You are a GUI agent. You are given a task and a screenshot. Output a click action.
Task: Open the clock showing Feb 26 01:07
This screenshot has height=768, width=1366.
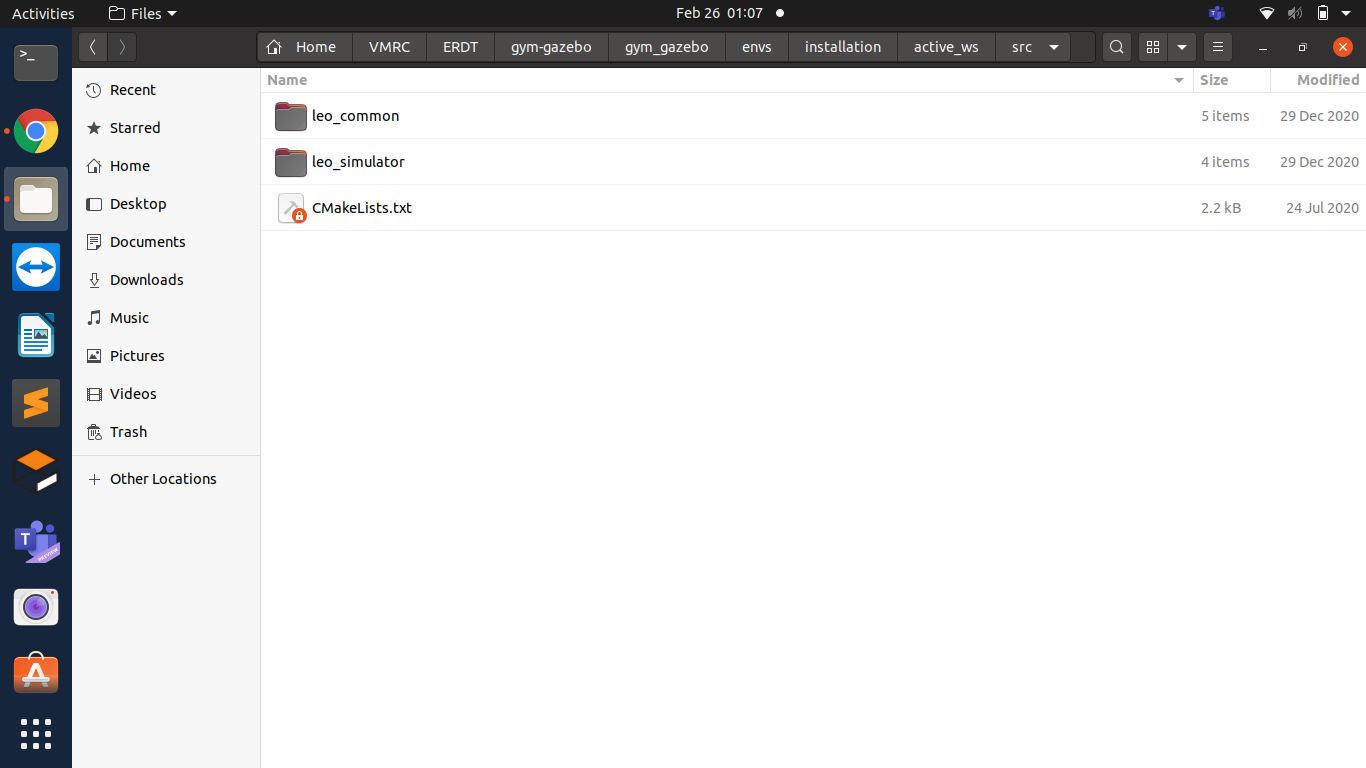pyautogui.click(x=720, y=13)
